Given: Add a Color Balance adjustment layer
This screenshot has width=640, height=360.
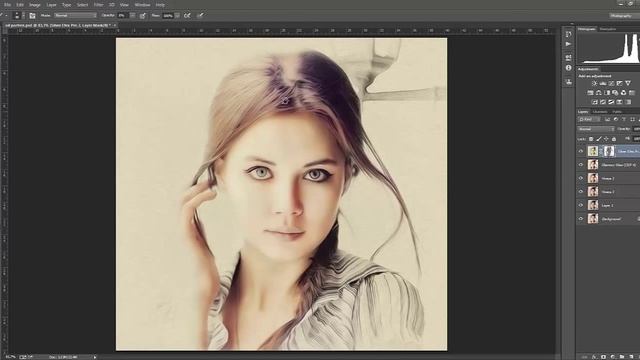Looking at the screenshot, I should pos(599,93).
